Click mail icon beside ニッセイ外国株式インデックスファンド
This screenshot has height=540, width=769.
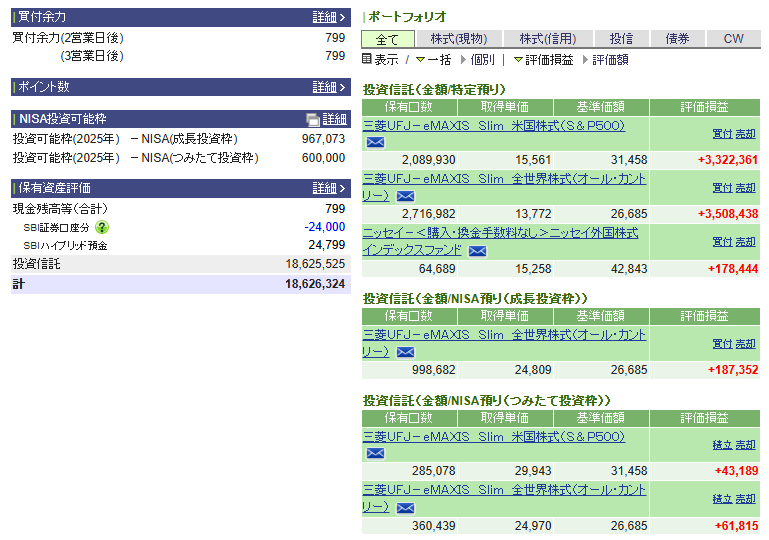(477, 251)
